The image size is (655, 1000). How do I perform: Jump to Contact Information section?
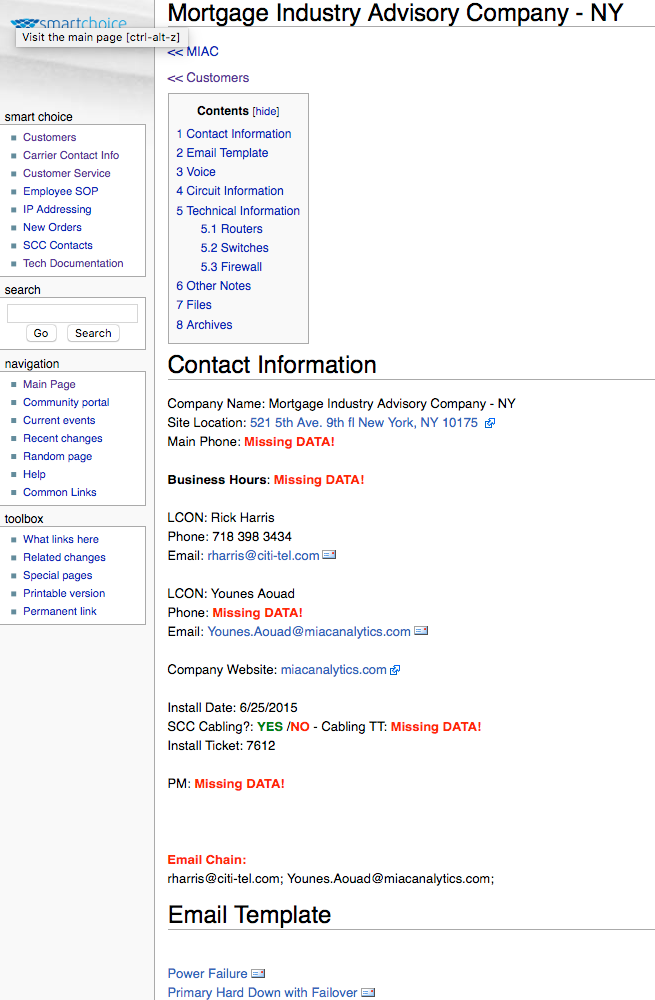(233, 134)
